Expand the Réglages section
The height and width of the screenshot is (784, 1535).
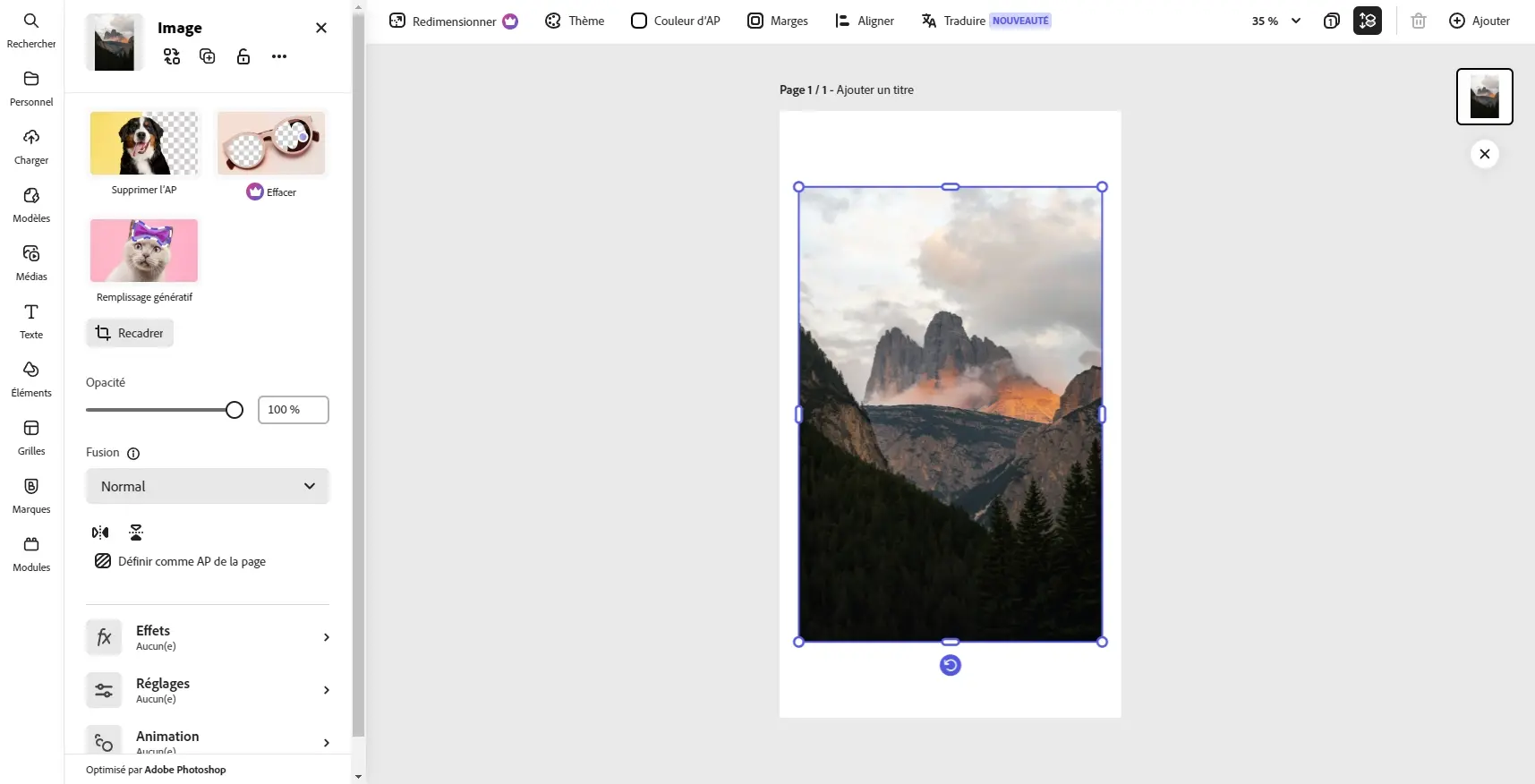208,690
